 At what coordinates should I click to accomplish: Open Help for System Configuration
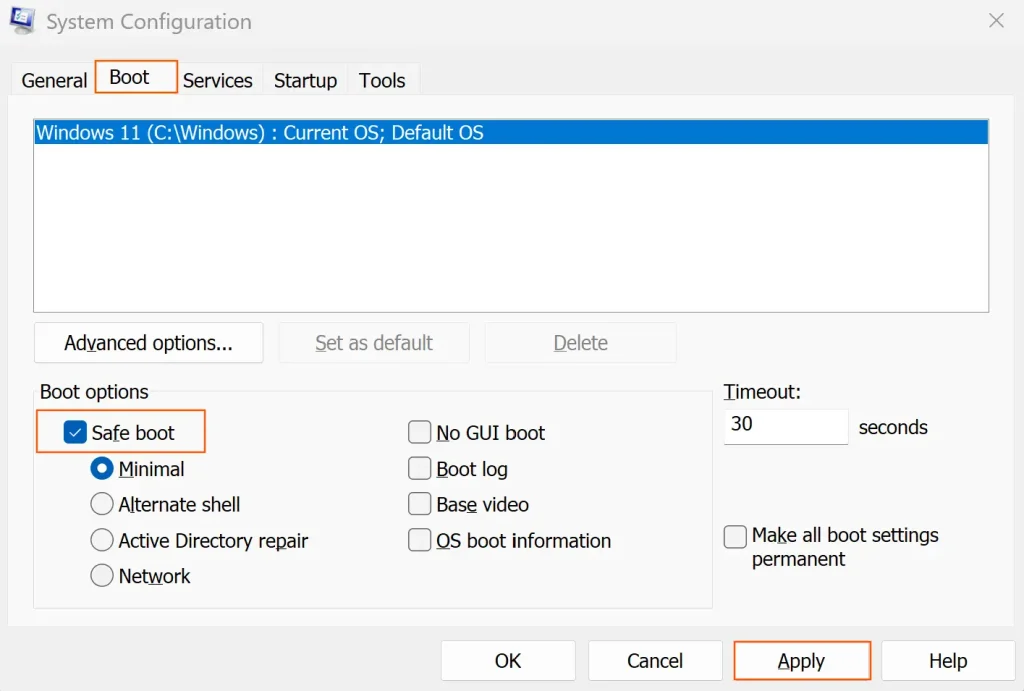[x=948, y=660]
